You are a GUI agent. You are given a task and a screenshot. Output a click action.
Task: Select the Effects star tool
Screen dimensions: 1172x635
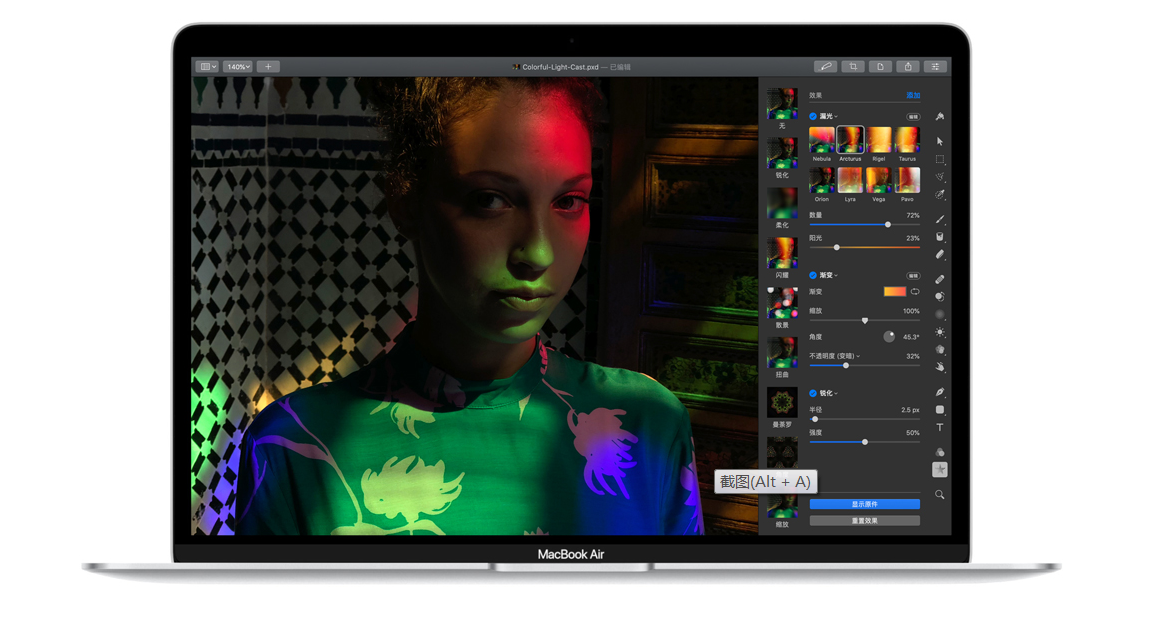[940, 469]
